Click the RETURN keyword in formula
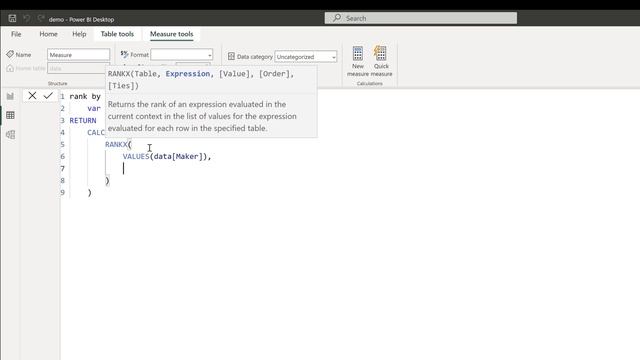Screen dimensions: 640x360 click(x=83, y=120)
